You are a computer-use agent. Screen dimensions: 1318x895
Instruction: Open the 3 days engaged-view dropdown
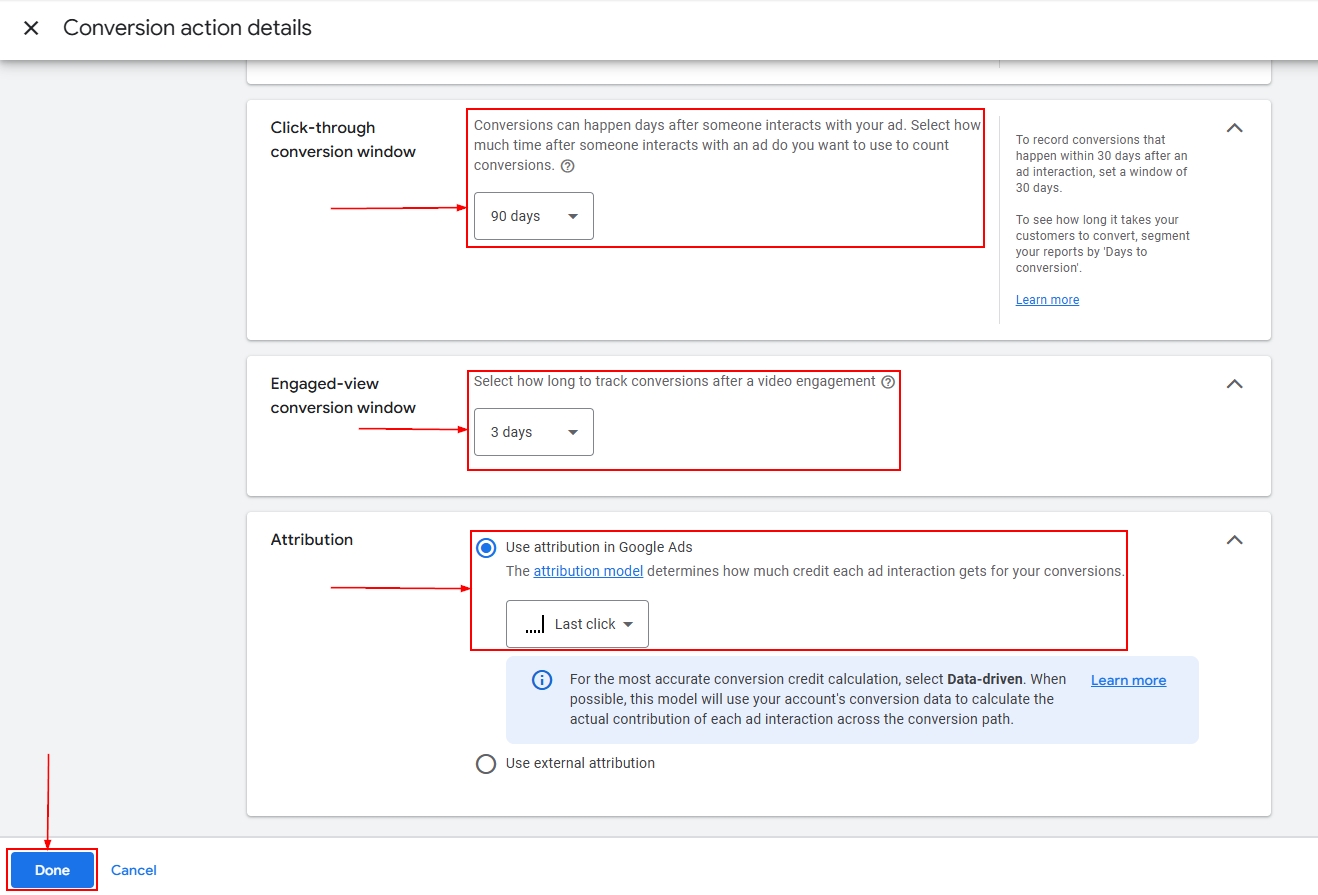(534, 432)
